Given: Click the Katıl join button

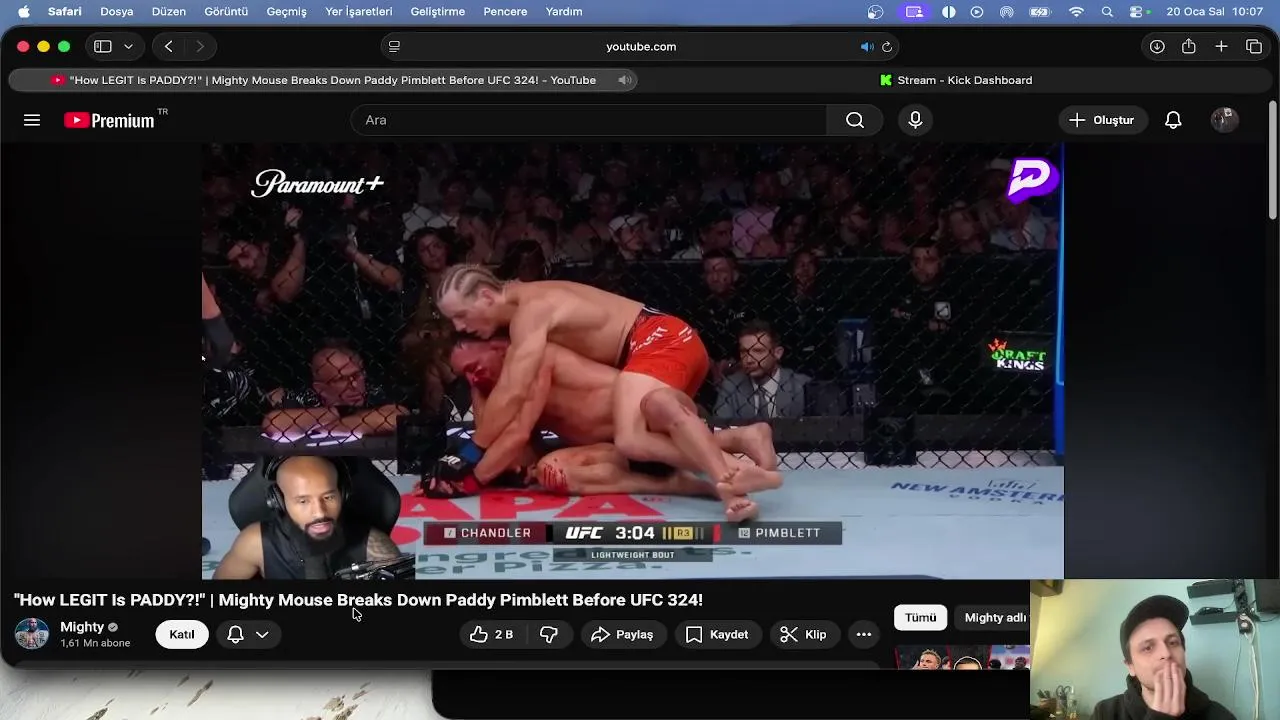Looking at the screenshot, I should 182,634.
